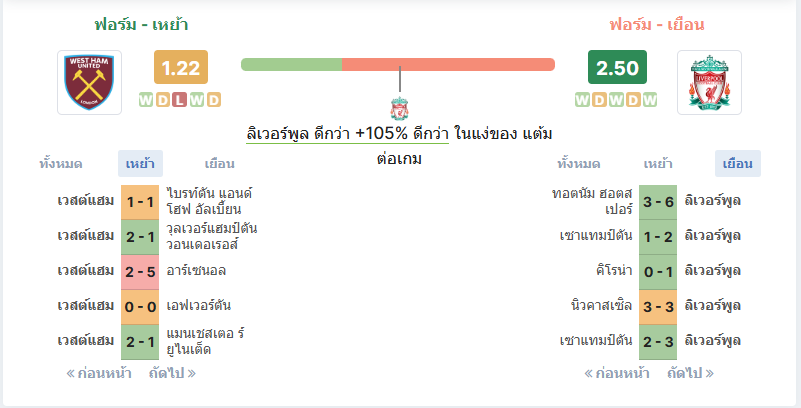Click the last W form badge for Liverpool
This screenshot has width=801, height=408.
650,100
